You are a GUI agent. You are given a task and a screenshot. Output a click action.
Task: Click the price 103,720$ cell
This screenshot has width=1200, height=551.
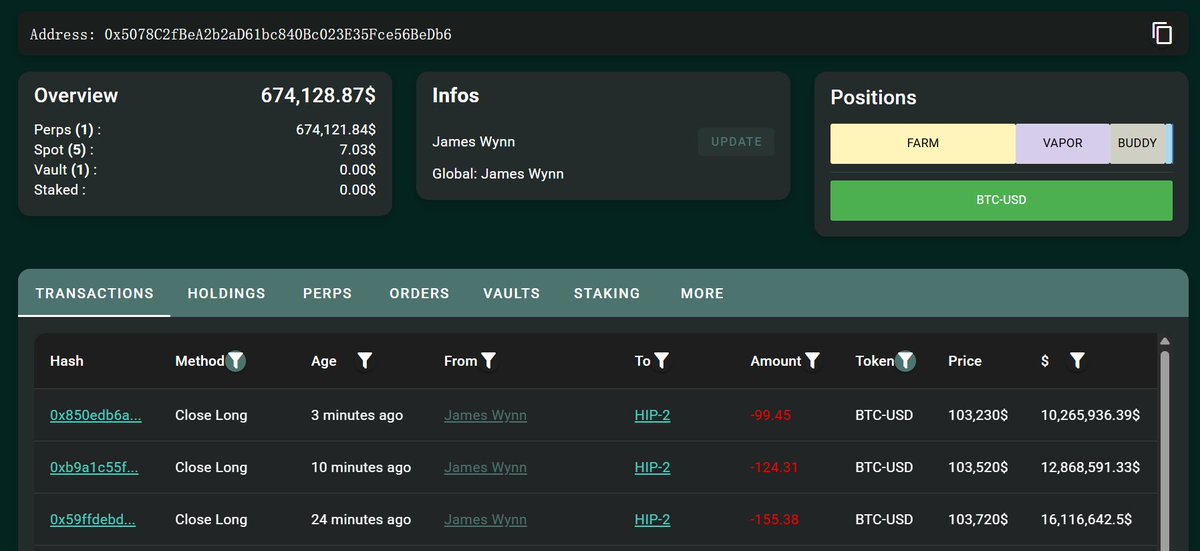977,519
